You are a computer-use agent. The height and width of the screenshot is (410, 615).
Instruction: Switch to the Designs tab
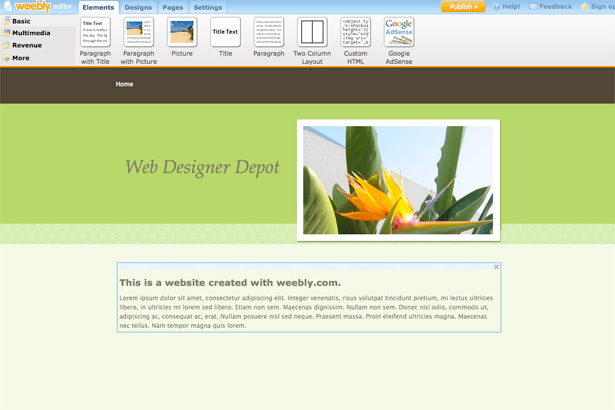coord(138,7)
